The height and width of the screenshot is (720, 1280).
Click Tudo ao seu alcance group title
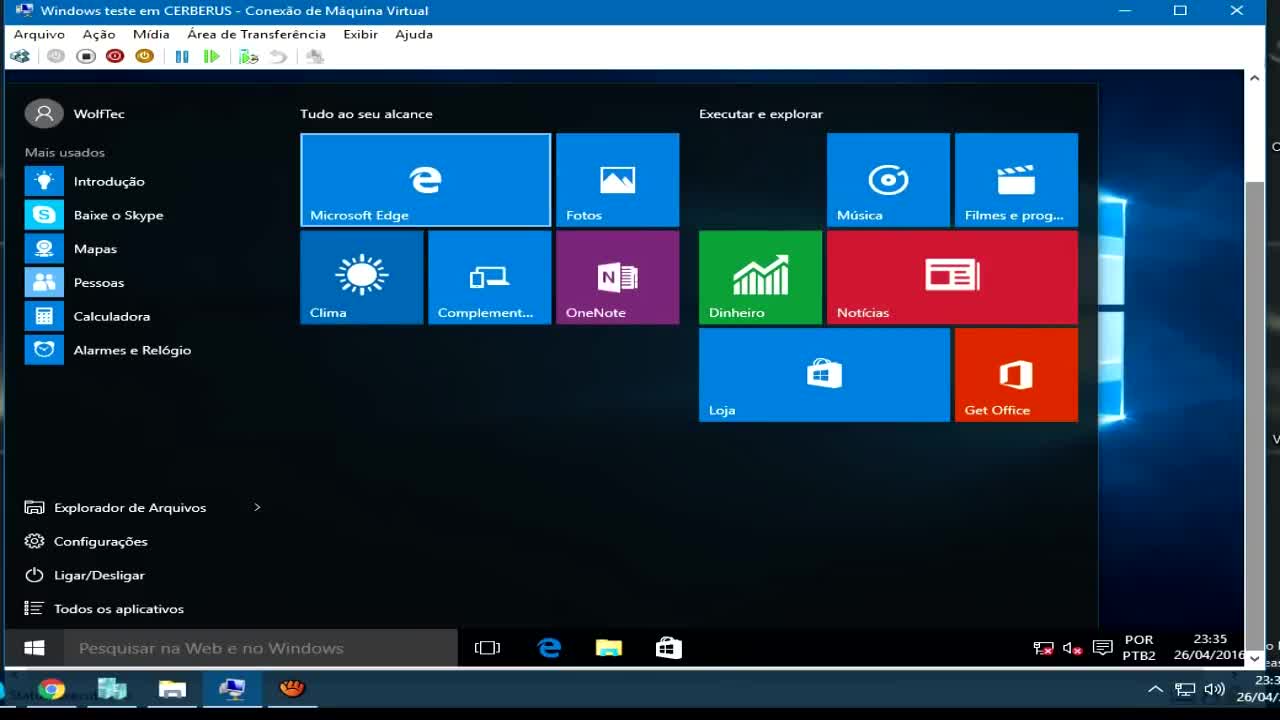366,114
